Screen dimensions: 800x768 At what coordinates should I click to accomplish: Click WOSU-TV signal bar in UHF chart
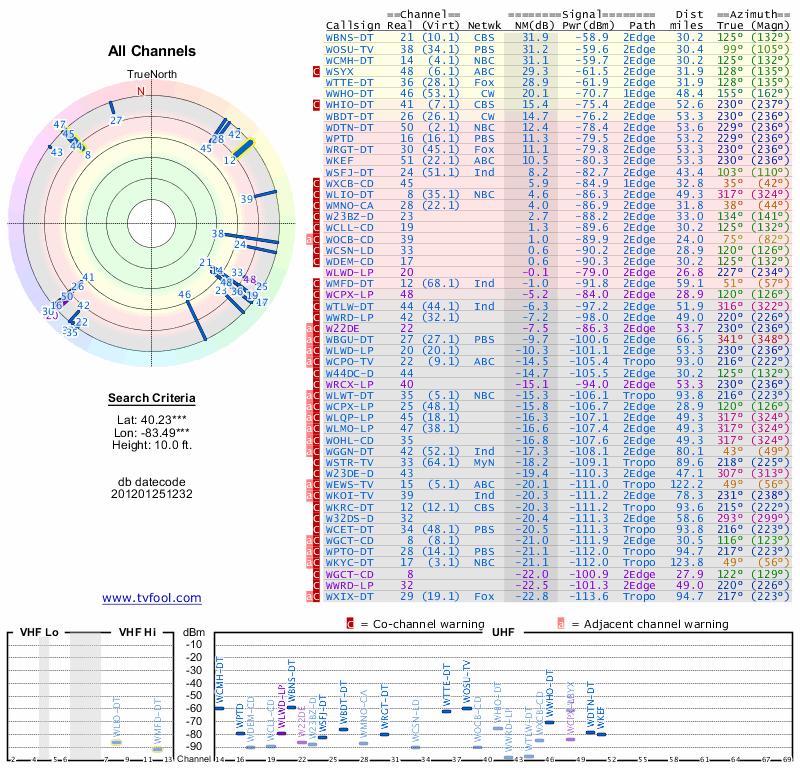pyautogui.click(x=467, y=708)
